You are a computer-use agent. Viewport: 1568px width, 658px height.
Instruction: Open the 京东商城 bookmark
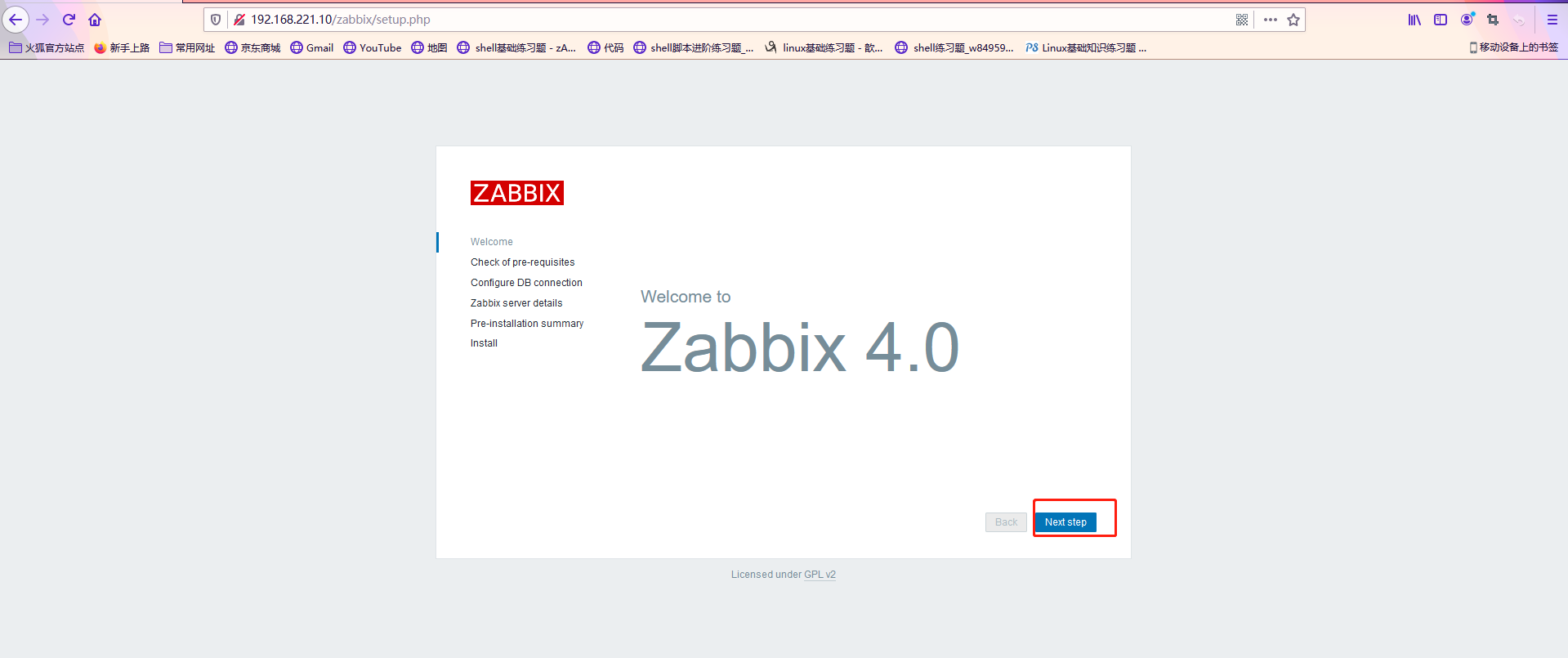tap(252, 47)
